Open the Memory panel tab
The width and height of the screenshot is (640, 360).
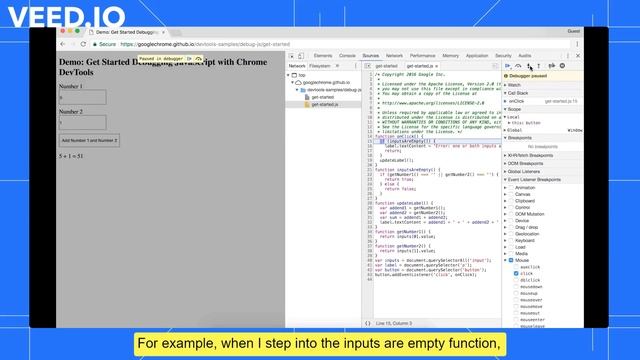[451, 56]
